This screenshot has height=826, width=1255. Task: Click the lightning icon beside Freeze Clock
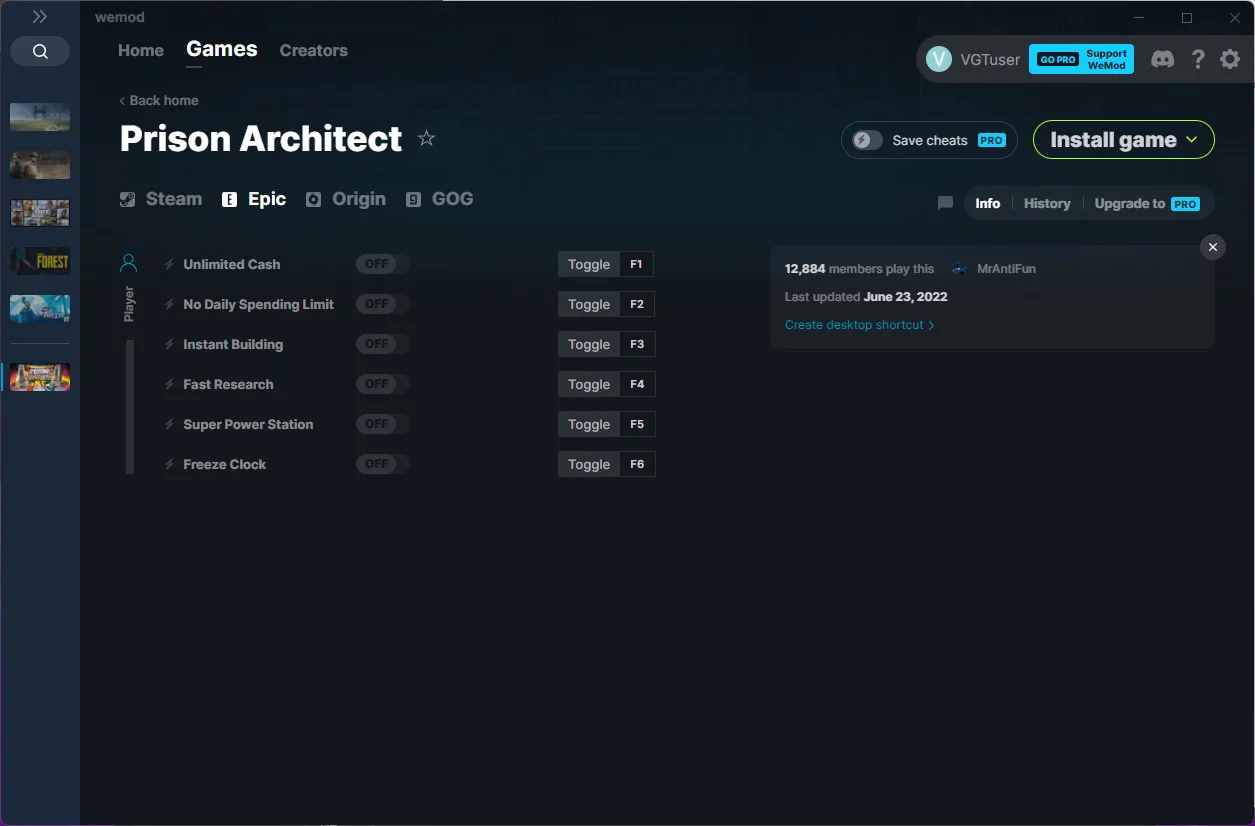170,464
